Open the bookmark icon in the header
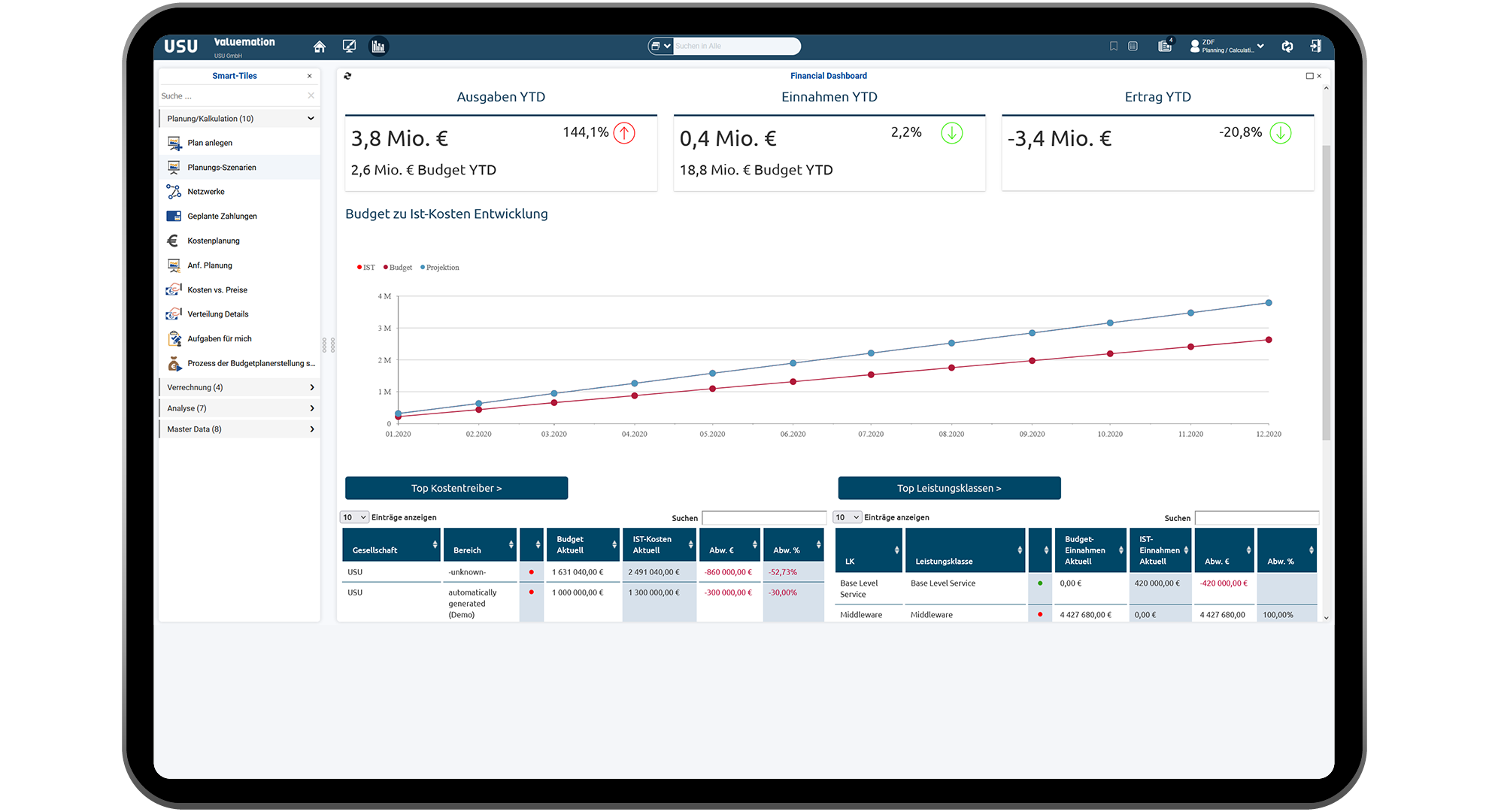The image size is (1489, 812). pos(1114,47)
